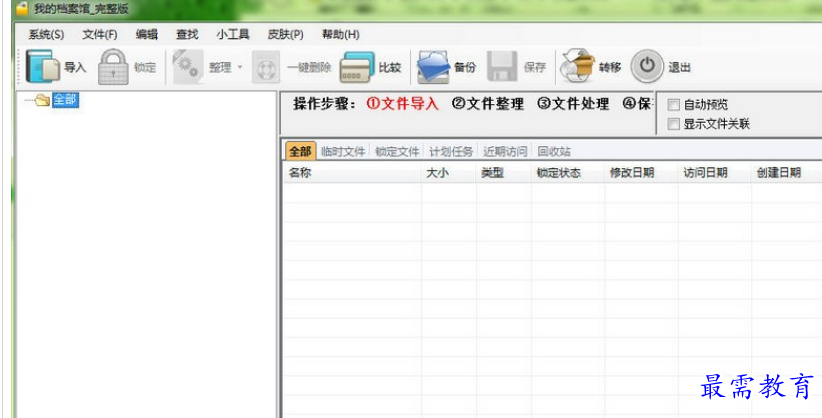Click the 比较 toolbar label
Screen dimensions: 822x418
click(x=390, y=67)
